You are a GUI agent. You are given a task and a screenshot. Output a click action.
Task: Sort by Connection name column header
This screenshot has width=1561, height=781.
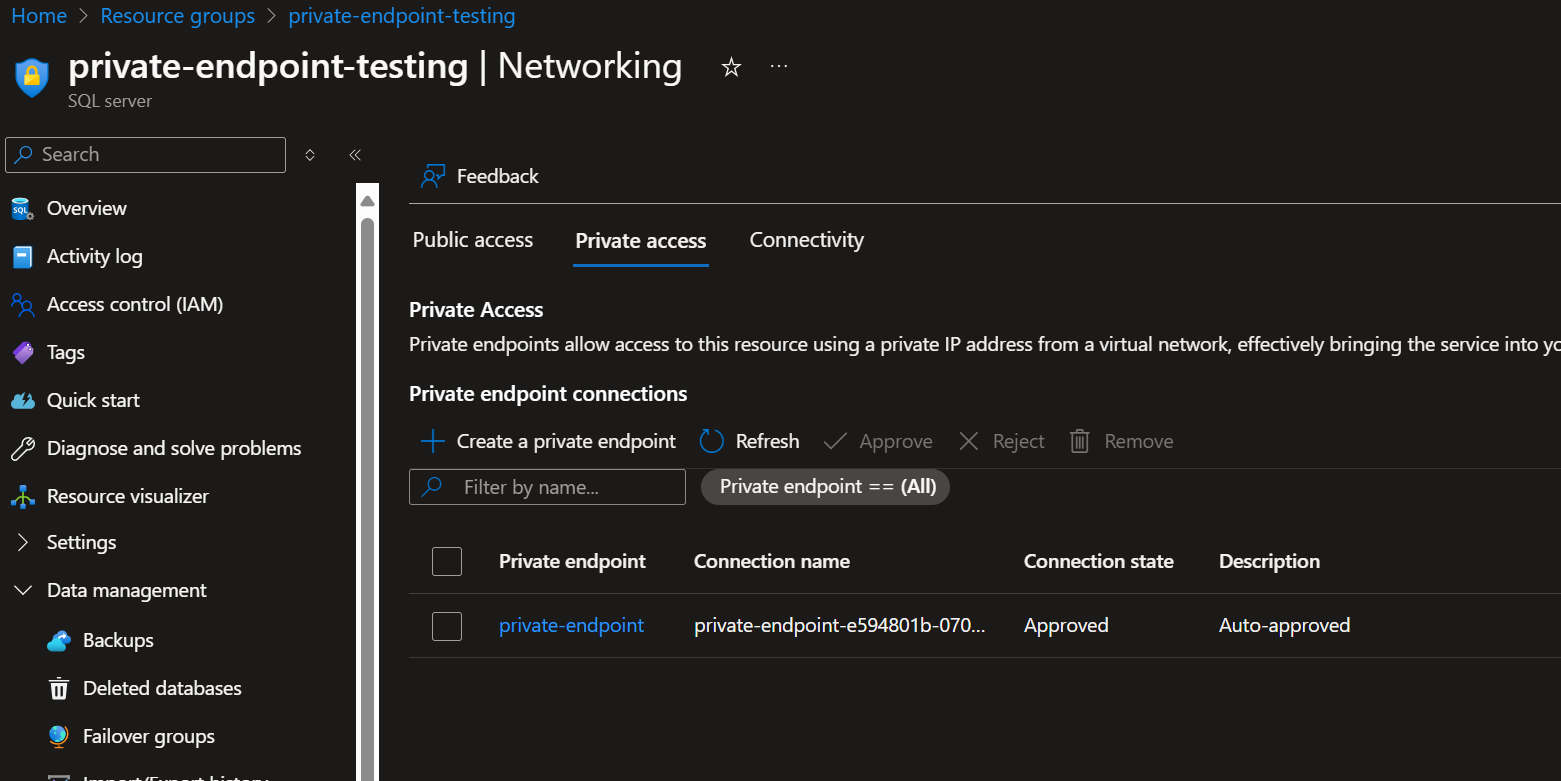point(772,561)
